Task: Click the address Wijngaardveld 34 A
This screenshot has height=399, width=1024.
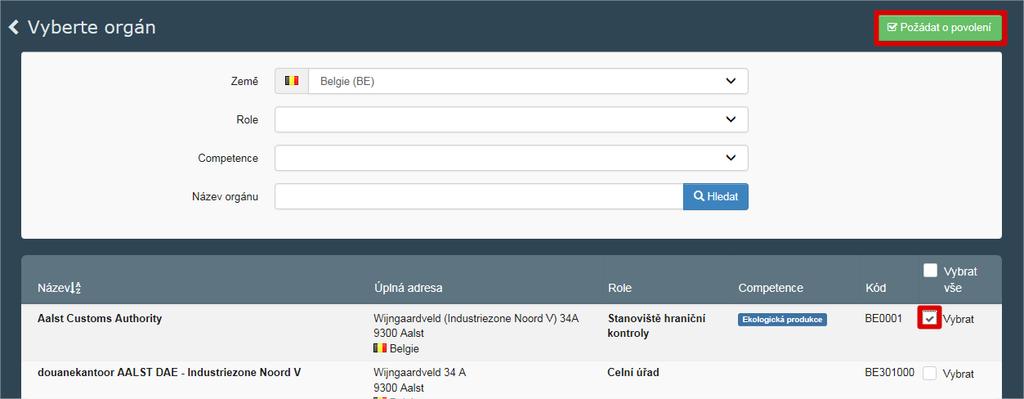Action: (x=420, y=372)
